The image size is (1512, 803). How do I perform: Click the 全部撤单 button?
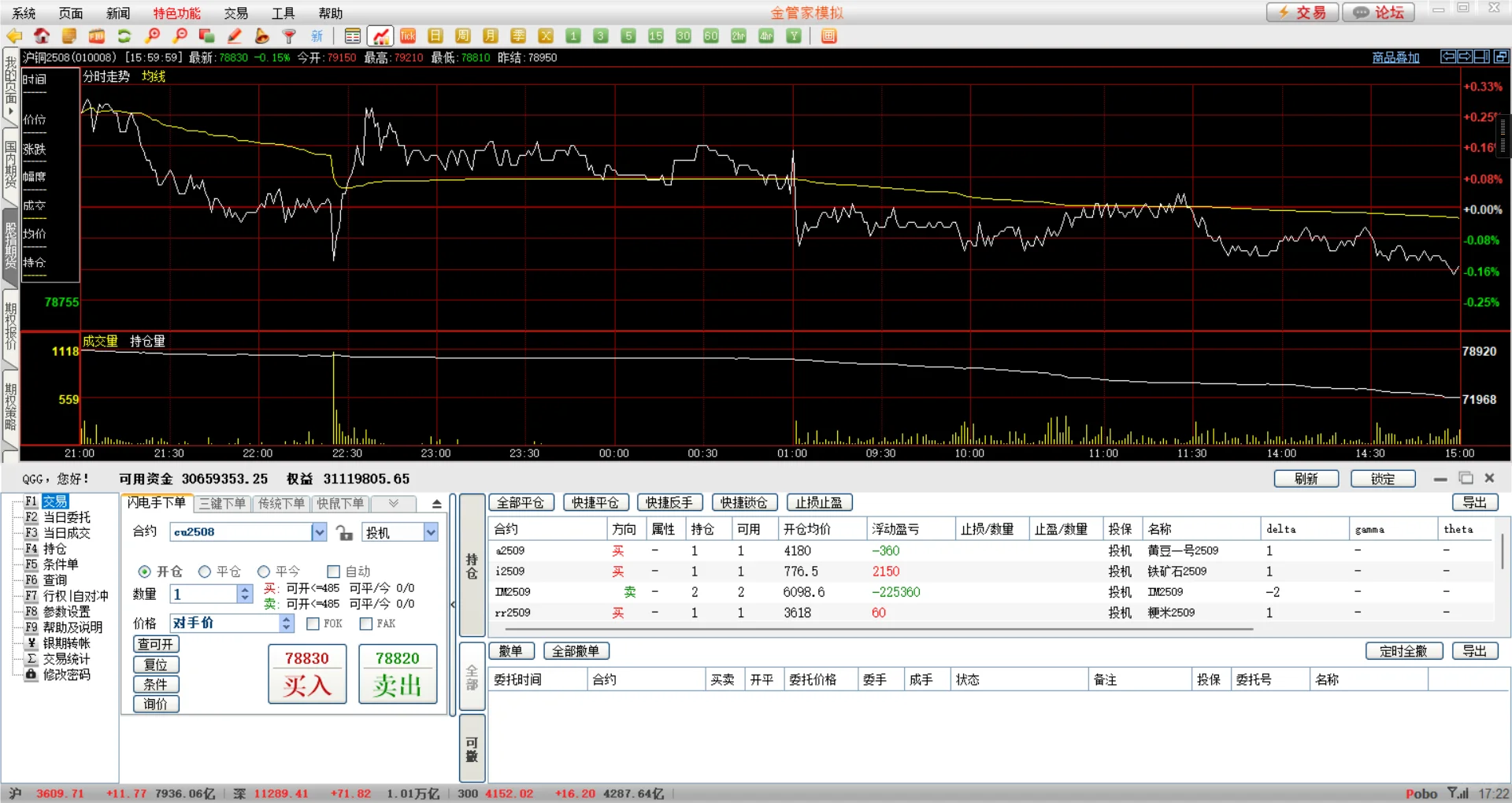point(576,651)
